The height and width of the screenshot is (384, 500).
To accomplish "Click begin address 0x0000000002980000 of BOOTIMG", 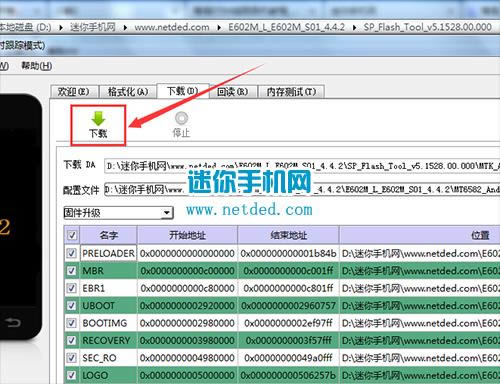I will click(x=187, y=323).
